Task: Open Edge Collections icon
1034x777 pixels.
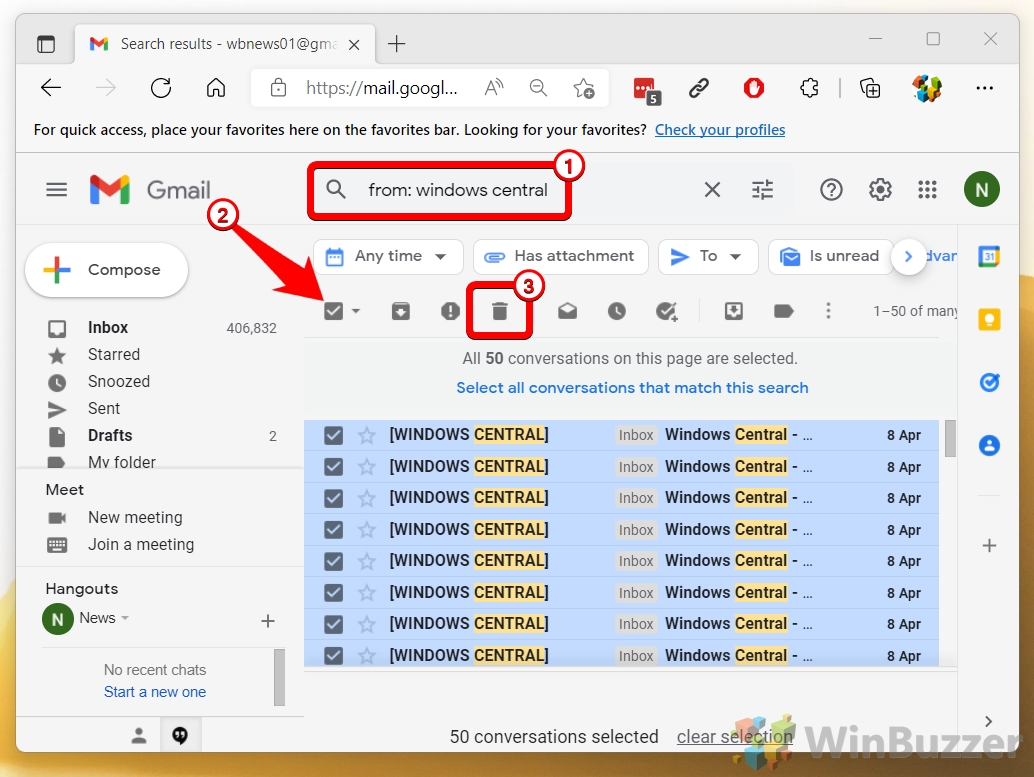Action: coord(870,88)
